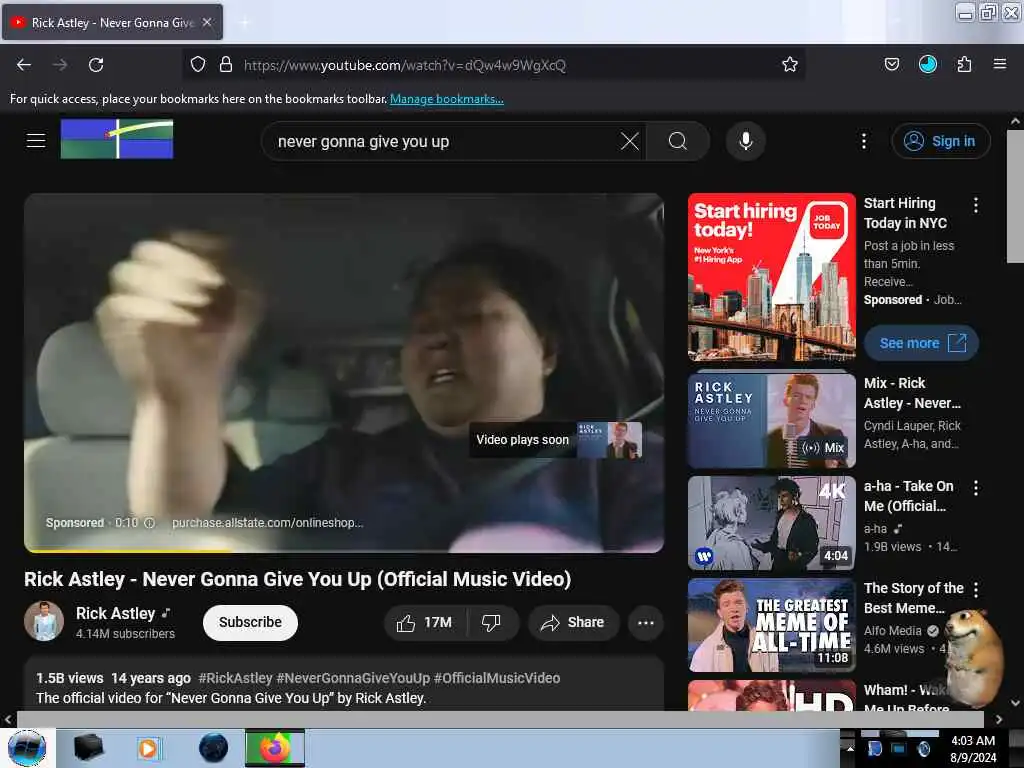
Task: Open The Greatest Meme of All-Time thumbnail
Action: (x=772, y=625)
